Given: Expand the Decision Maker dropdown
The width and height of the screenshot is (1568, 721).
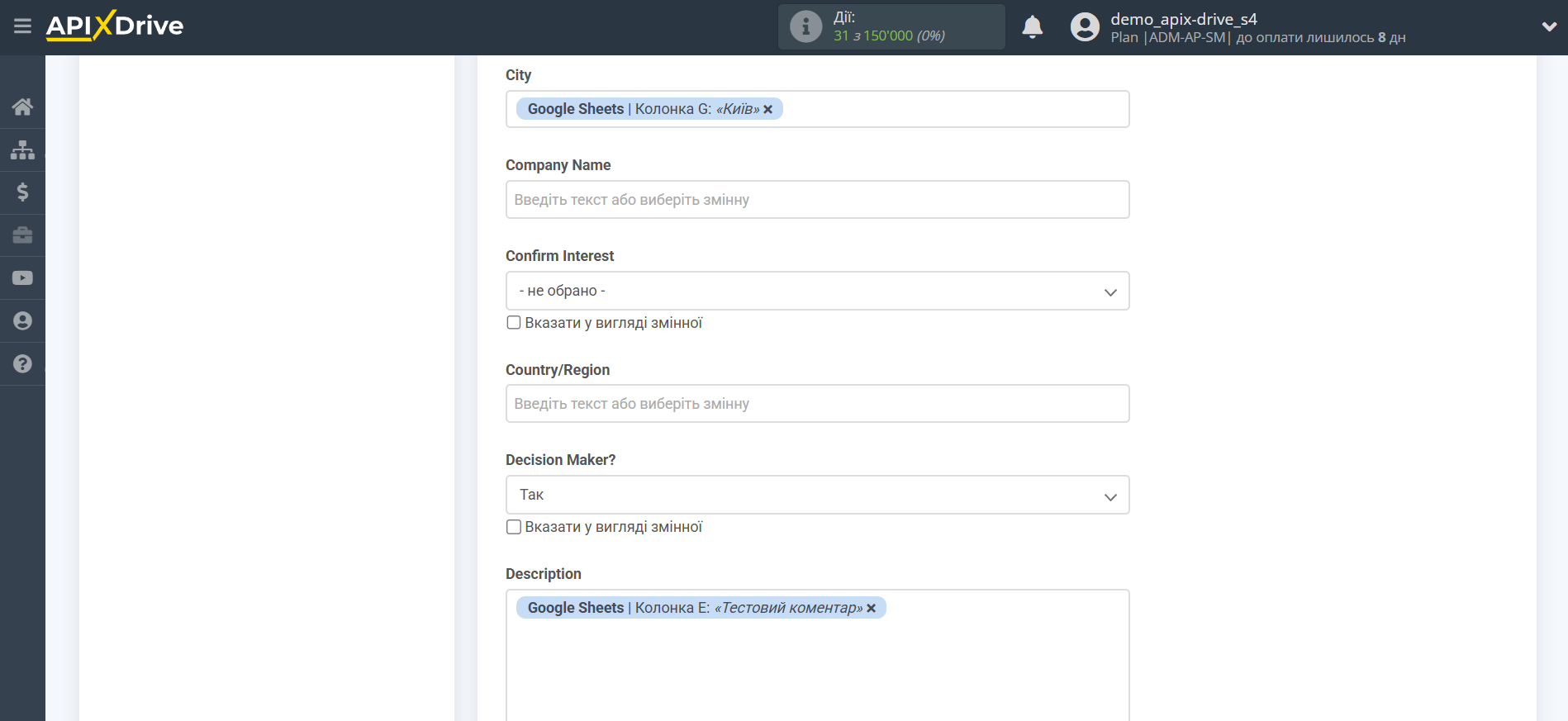Looking at the screenshot, I should (817, 495).
